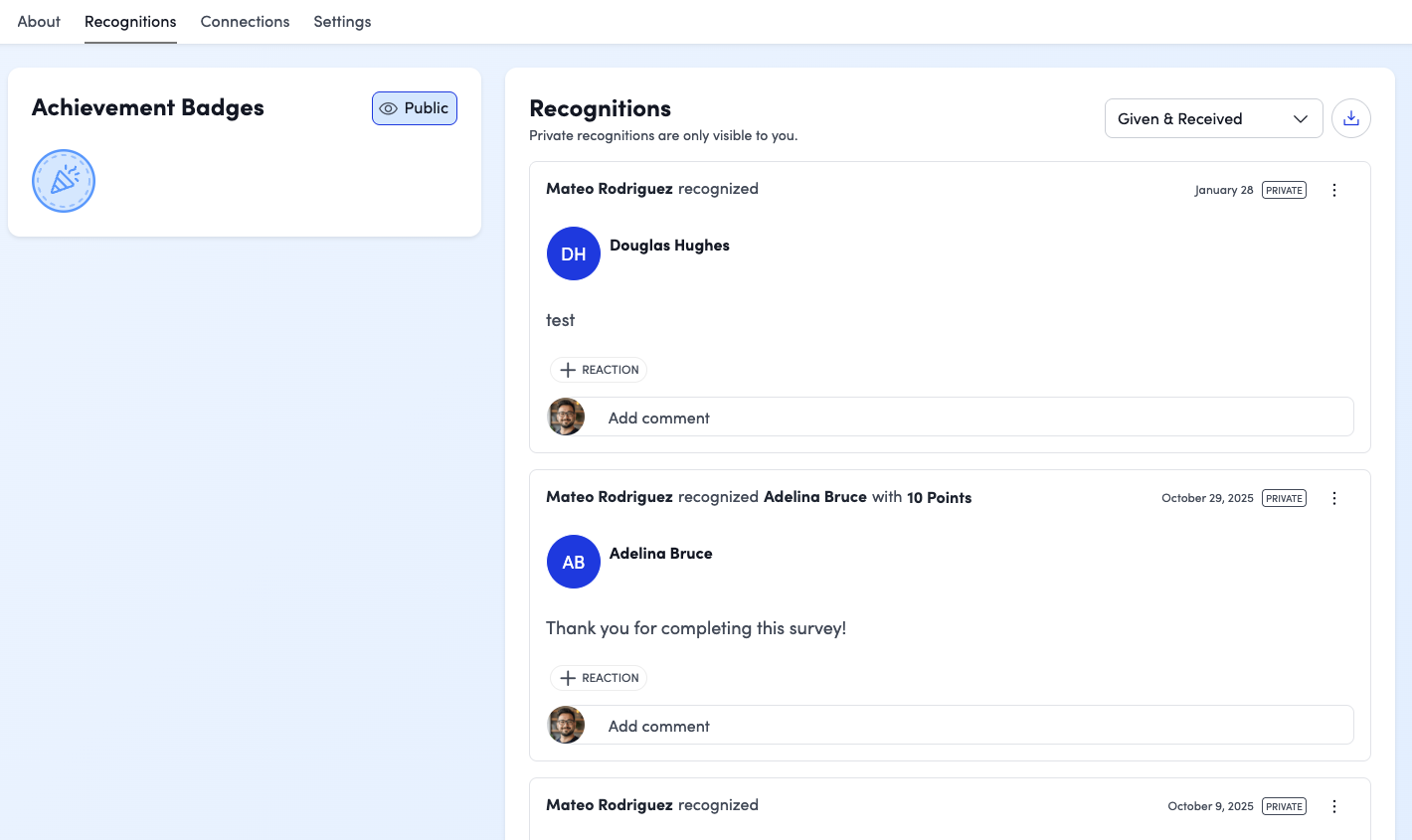Open more options for the October 29 recognition
Image resolution: width=1412 pixels, height=840 pixels.
1334,498
